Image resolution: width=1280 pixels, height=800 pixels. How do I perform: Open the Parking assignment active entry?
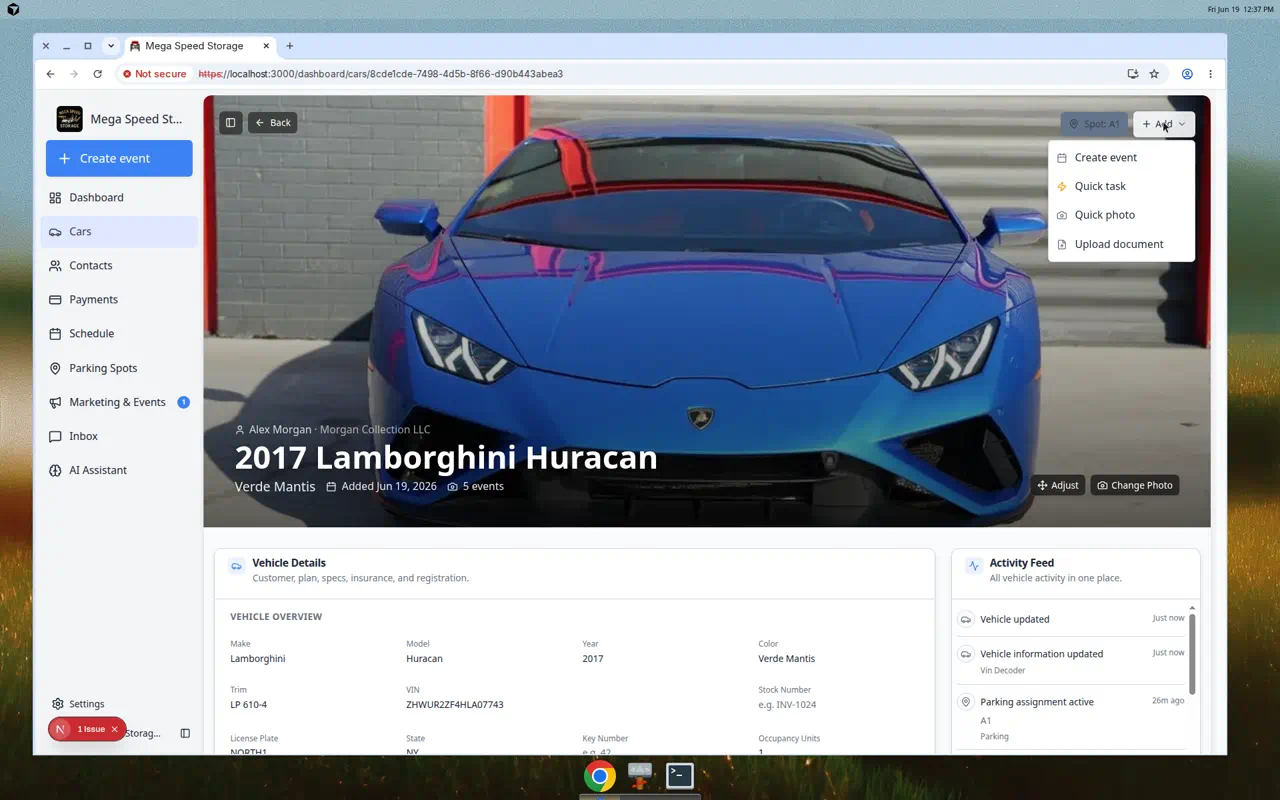(x=1071, y=717)
